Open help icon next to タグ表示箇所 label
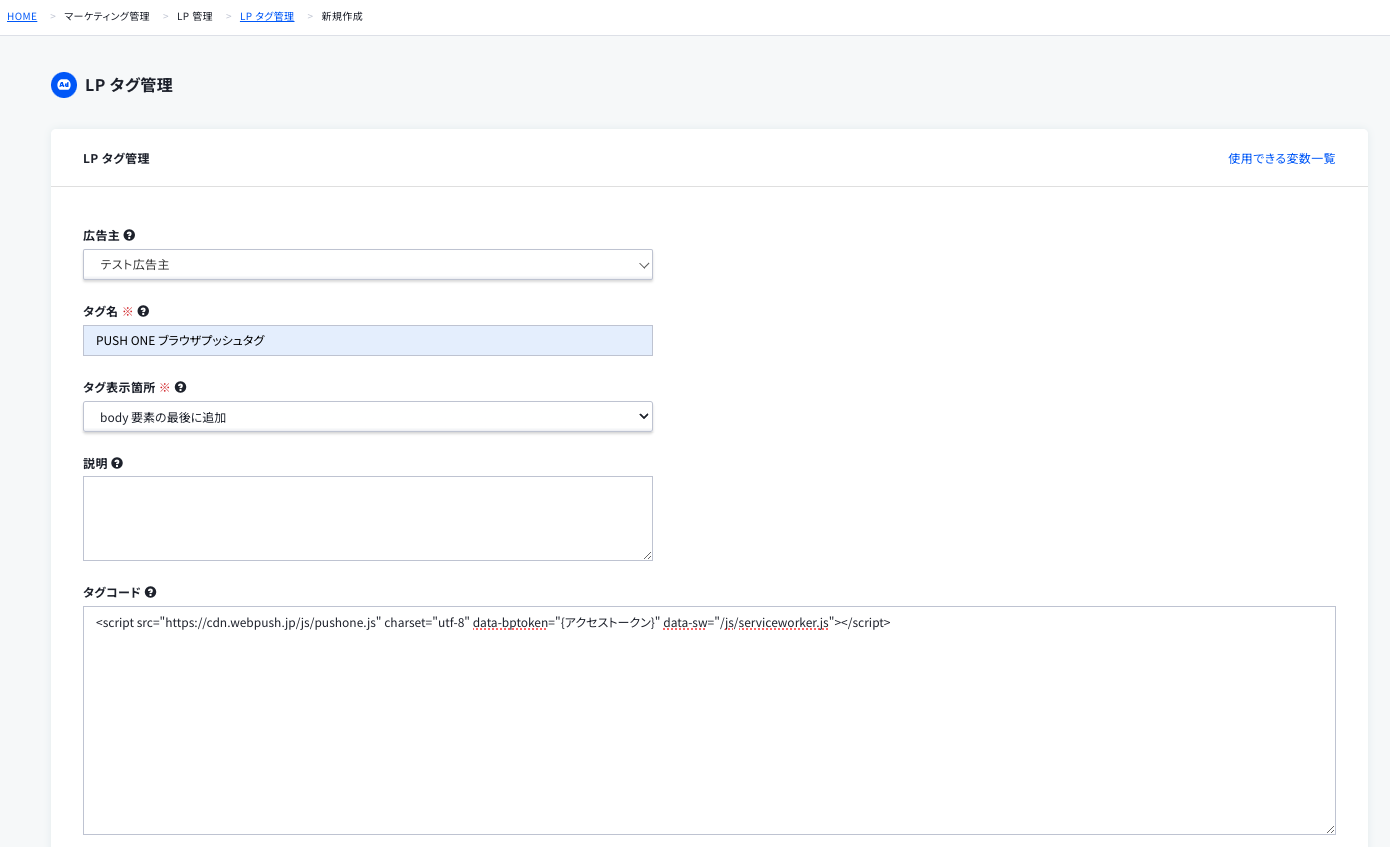This screenshot has height=847, width=1390. pyautogui.click(x=180, y=387)
